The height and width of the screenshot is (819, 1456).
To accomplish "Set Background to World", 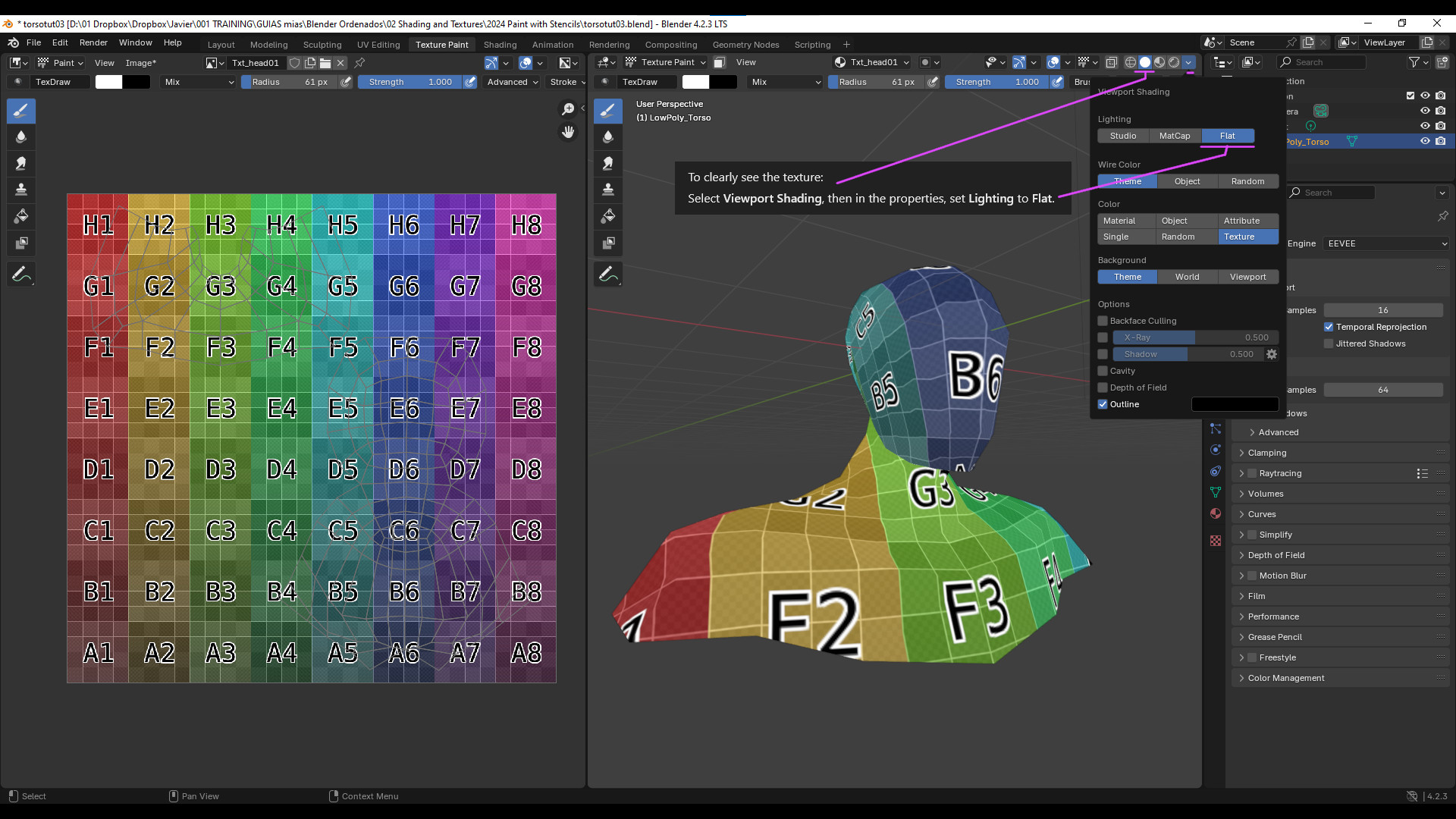I will 1187,277.
